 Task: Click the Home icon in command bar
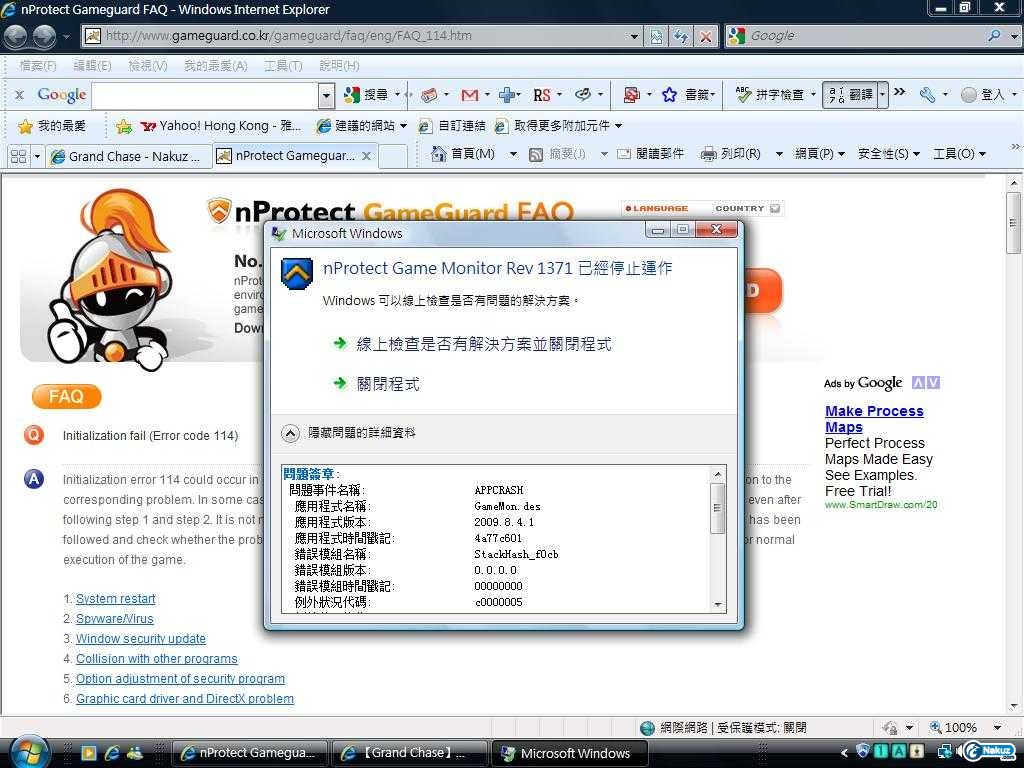coord(439,154)
